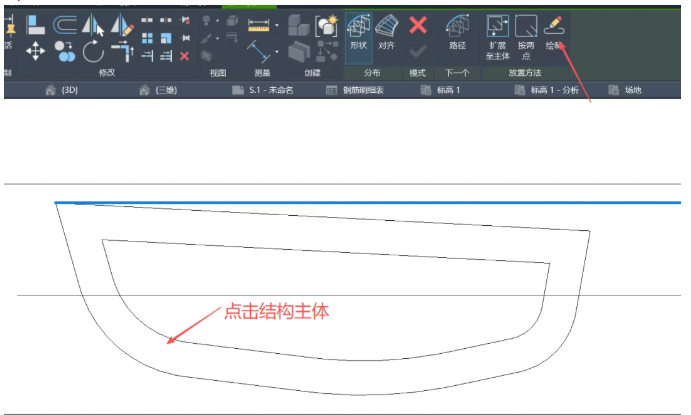Click the 修改 panel label

pos(107,72)
